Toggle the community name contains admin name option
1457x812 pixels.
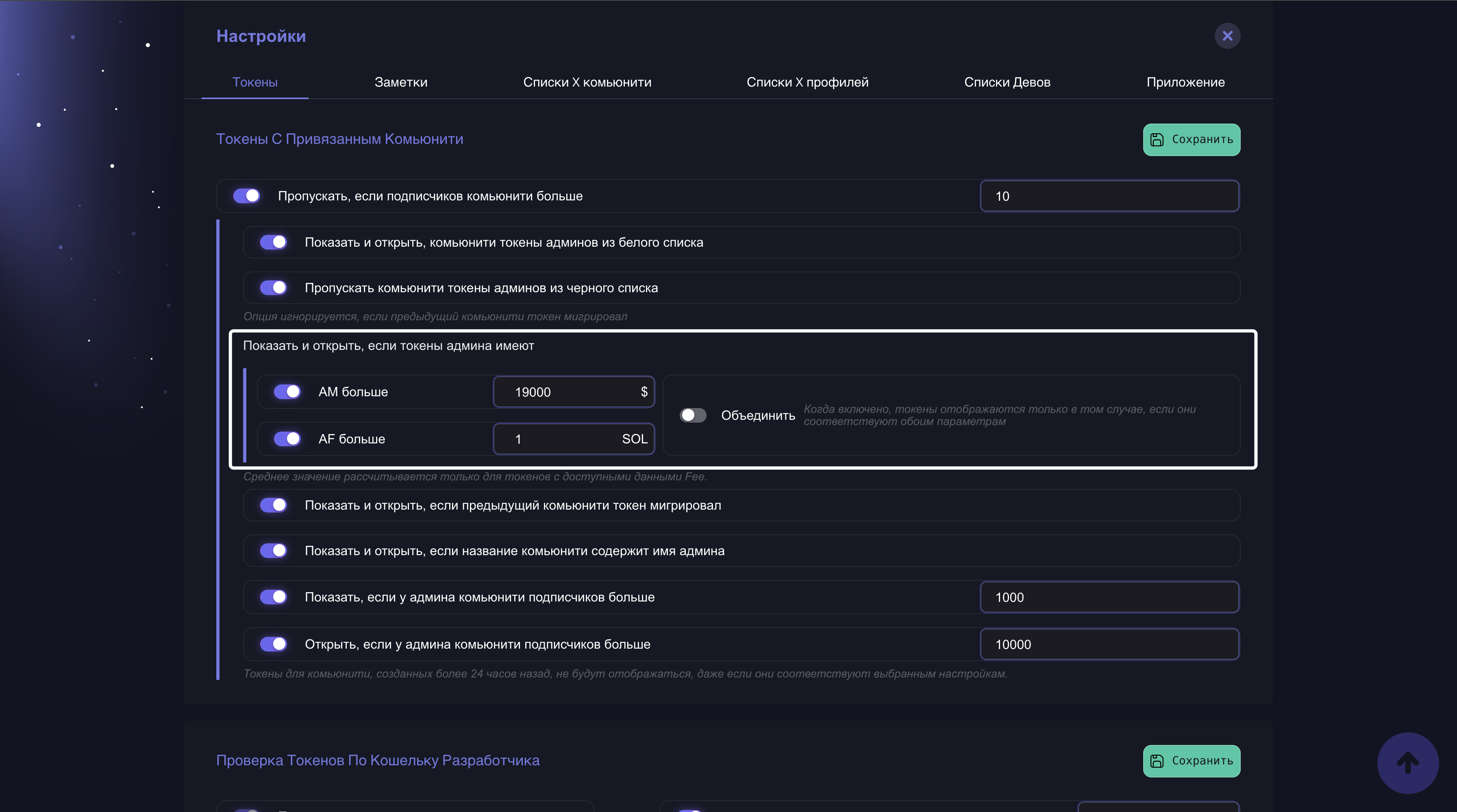(x=274, y=551)
